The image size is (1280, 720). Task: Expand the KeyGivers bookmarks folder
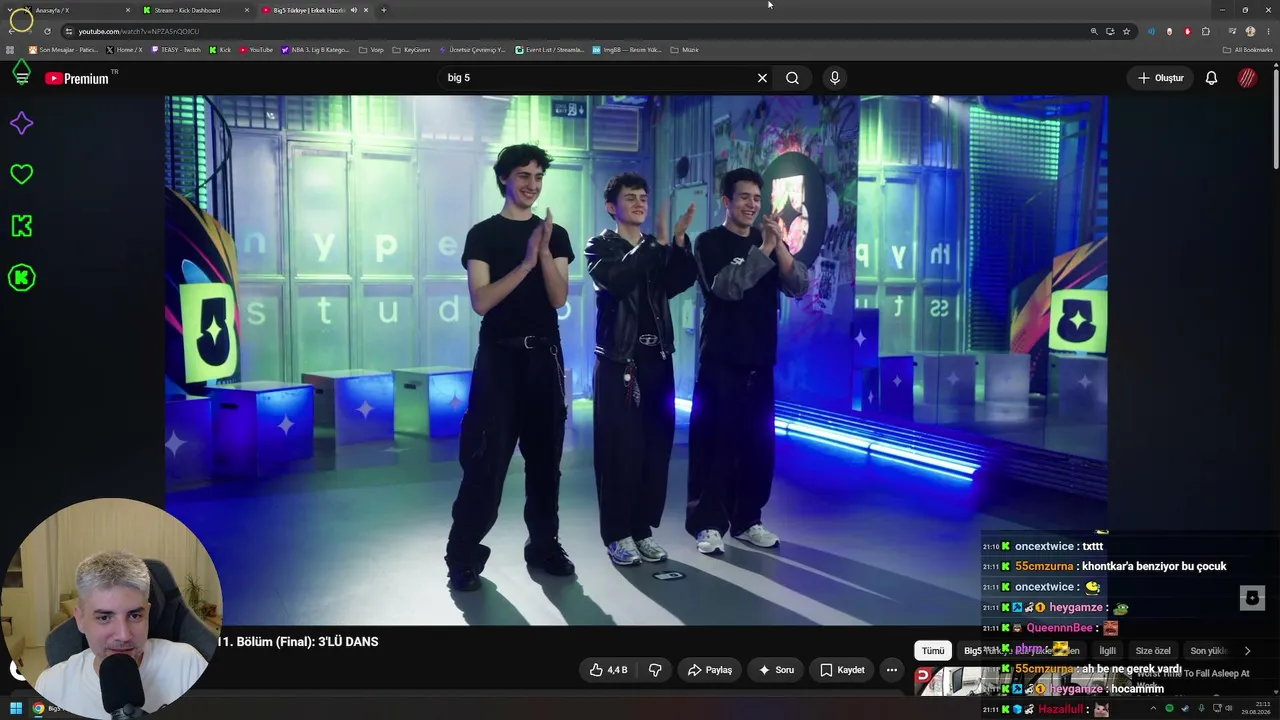tap(411, 50)
